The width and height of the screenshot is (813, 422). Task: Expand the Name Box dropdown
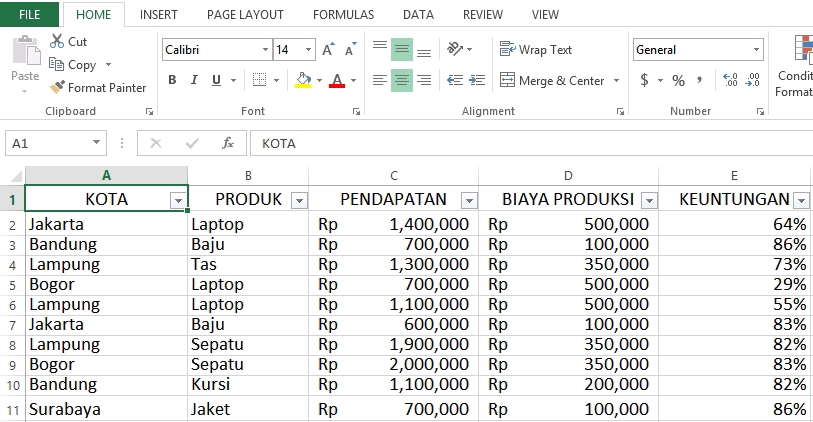[x=96, y=143]
